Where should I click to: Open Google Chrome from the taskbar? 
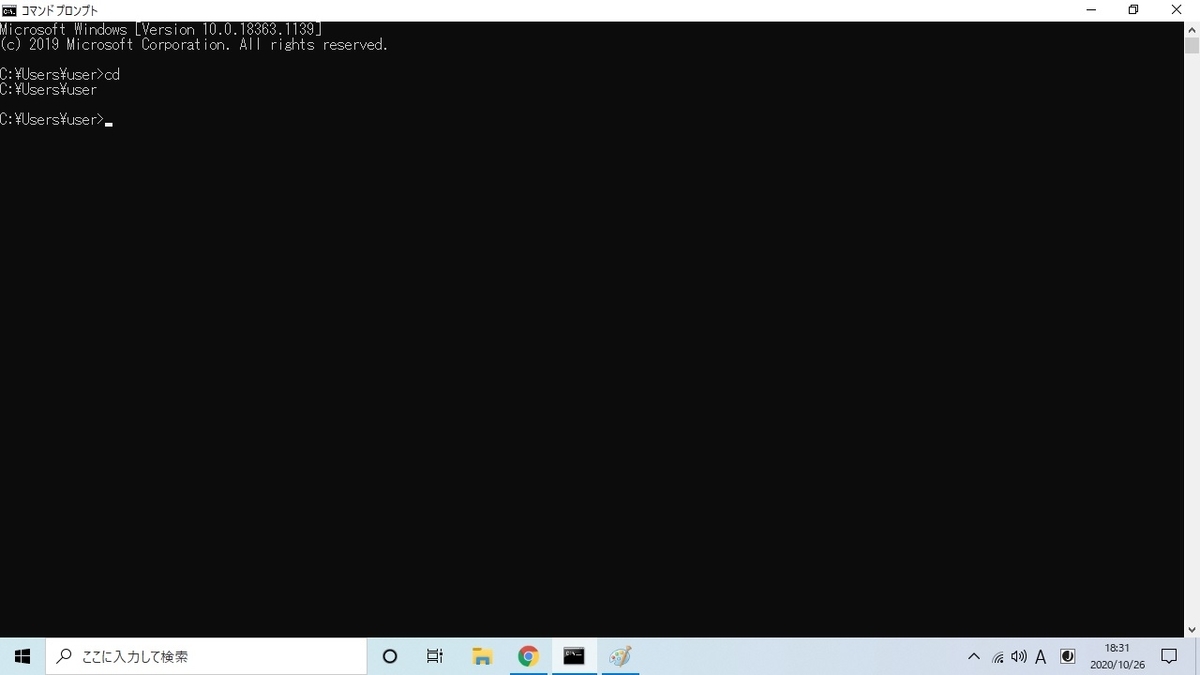(x=528, y=656)
